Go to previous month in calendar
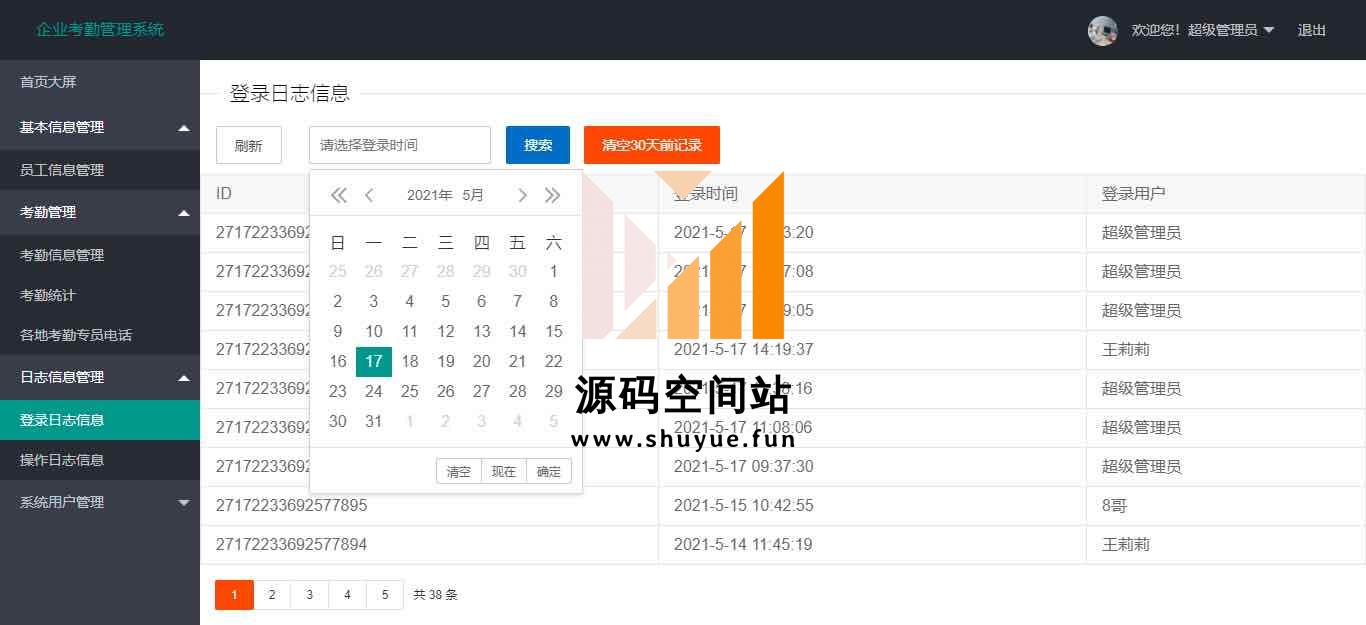The height and width of the screenshot is (625, 1366). click(x=369, y=195)
